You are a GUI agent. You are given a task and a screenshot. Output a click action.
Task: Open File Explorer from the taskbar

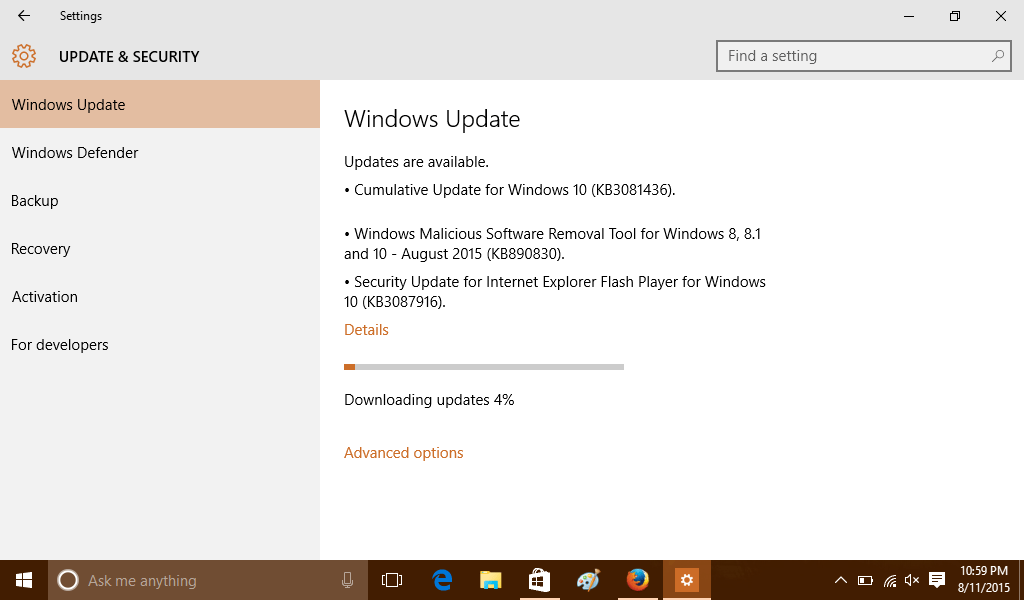coord(490,580)
